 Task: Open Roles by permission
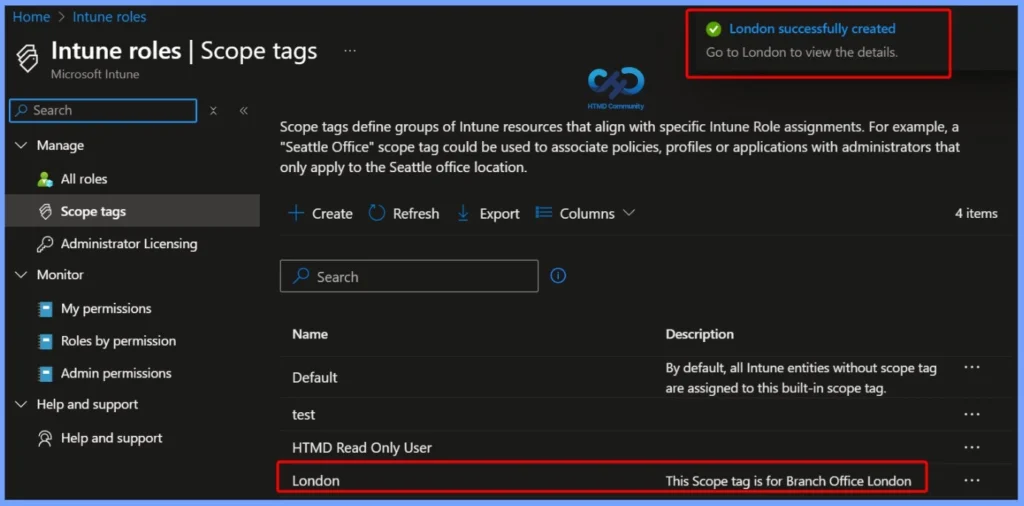[118, 341]
